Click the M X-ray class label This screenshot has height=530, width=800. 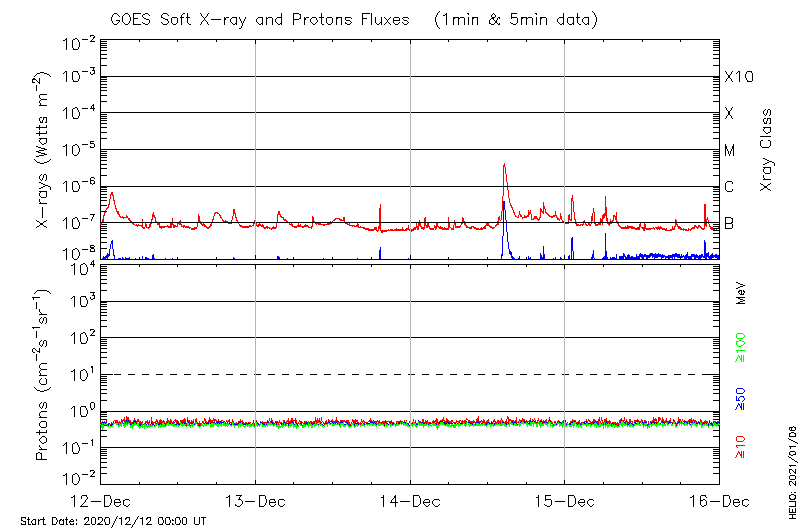coord(730,150)
